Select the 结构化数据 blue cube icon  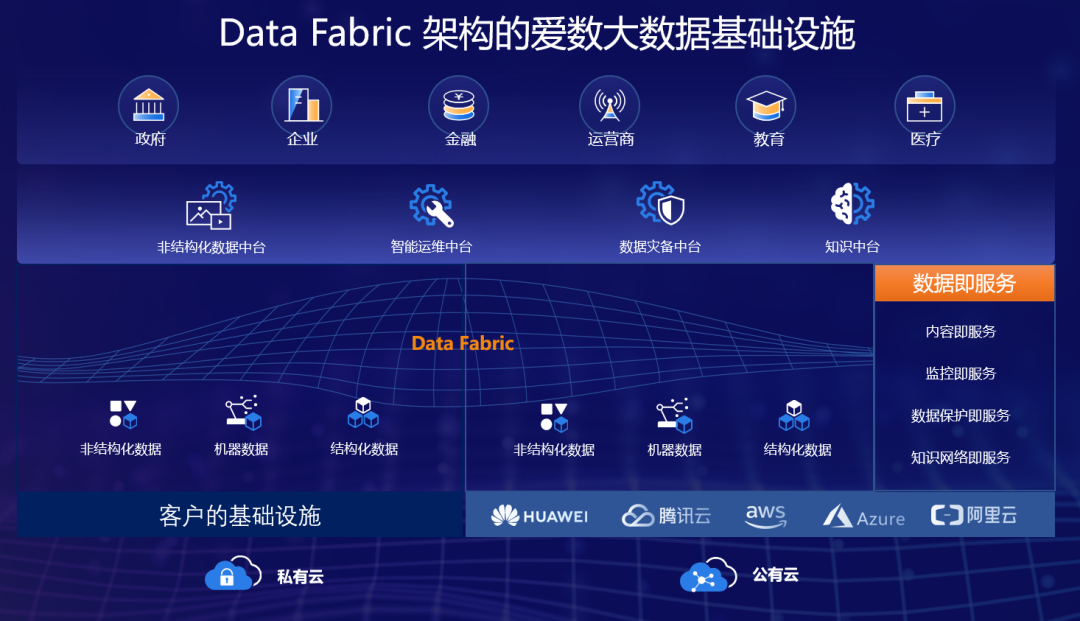click(362, 413)
